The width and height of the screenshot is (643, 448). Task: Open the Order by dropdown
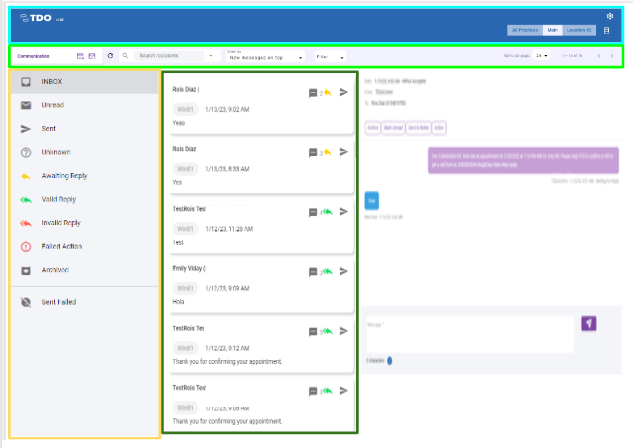point(265,57)
